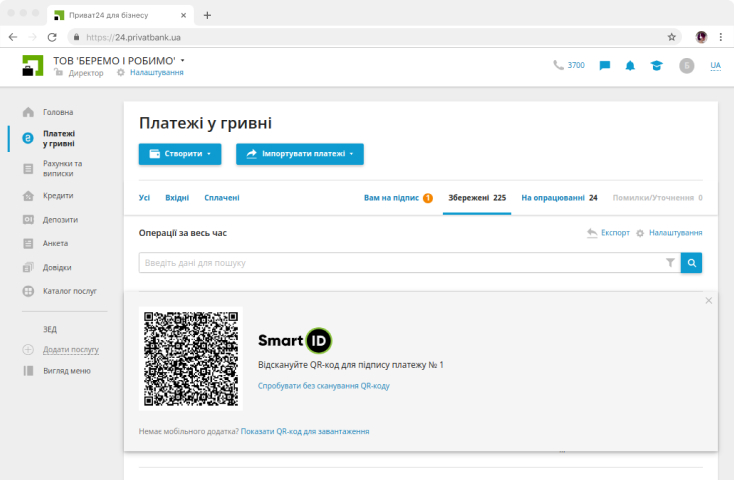
Task: Select the Вам на підпис tab
Action: tap(397, 198)
